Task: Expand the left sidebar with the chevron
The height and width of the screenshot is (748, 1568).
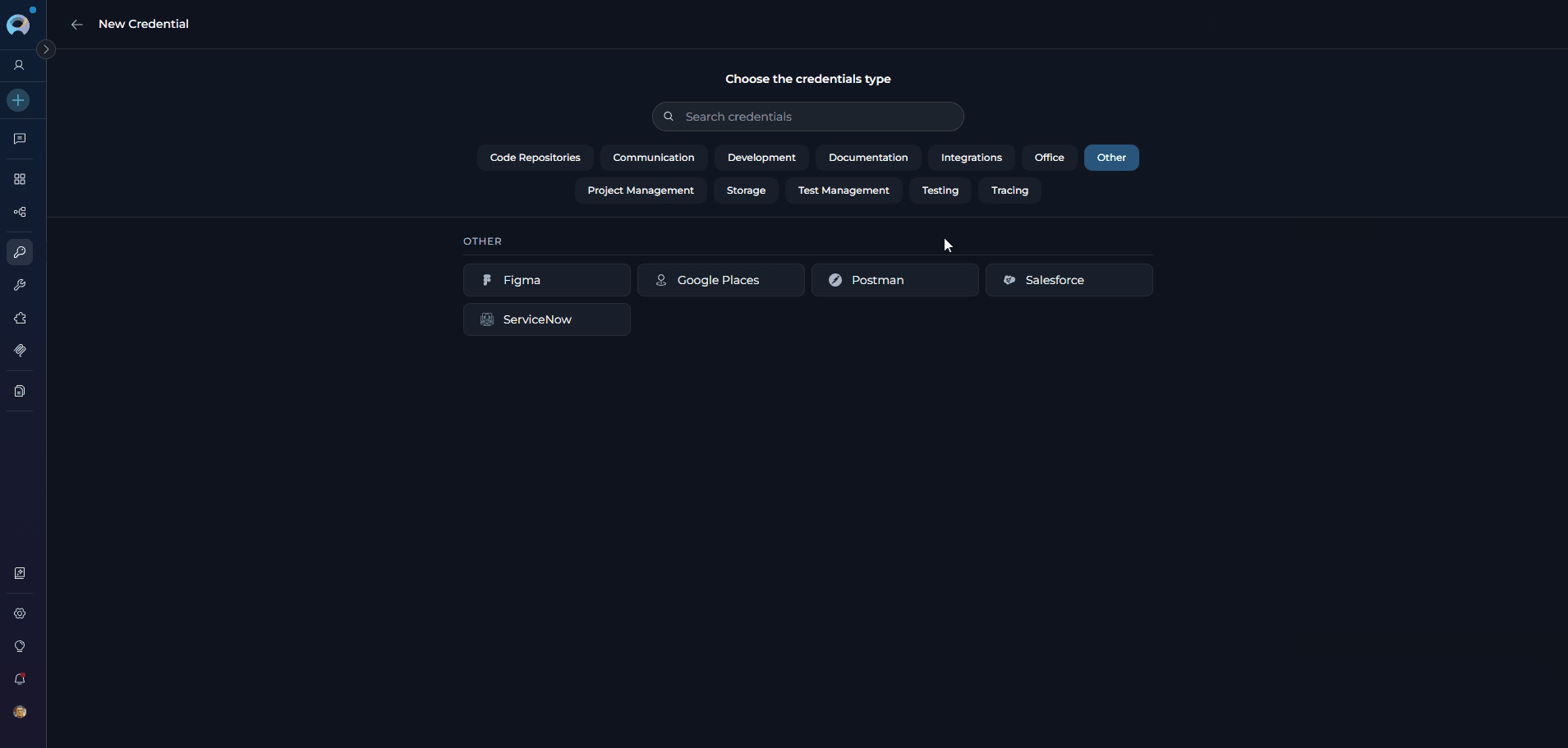Action: click(x=46, y=49)
